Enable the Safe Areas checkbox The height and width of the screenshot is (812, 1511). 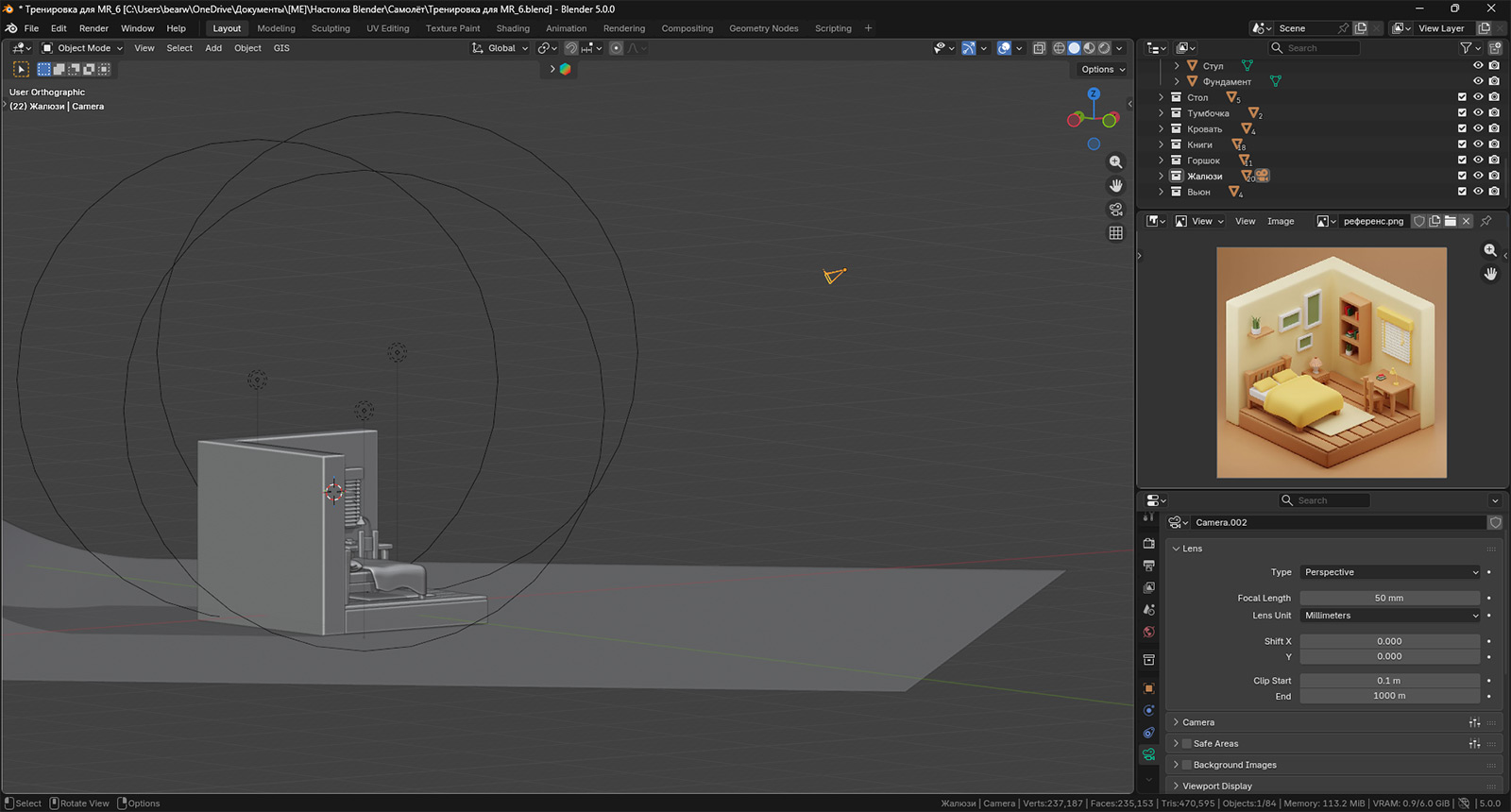[x=1187, y=744]
